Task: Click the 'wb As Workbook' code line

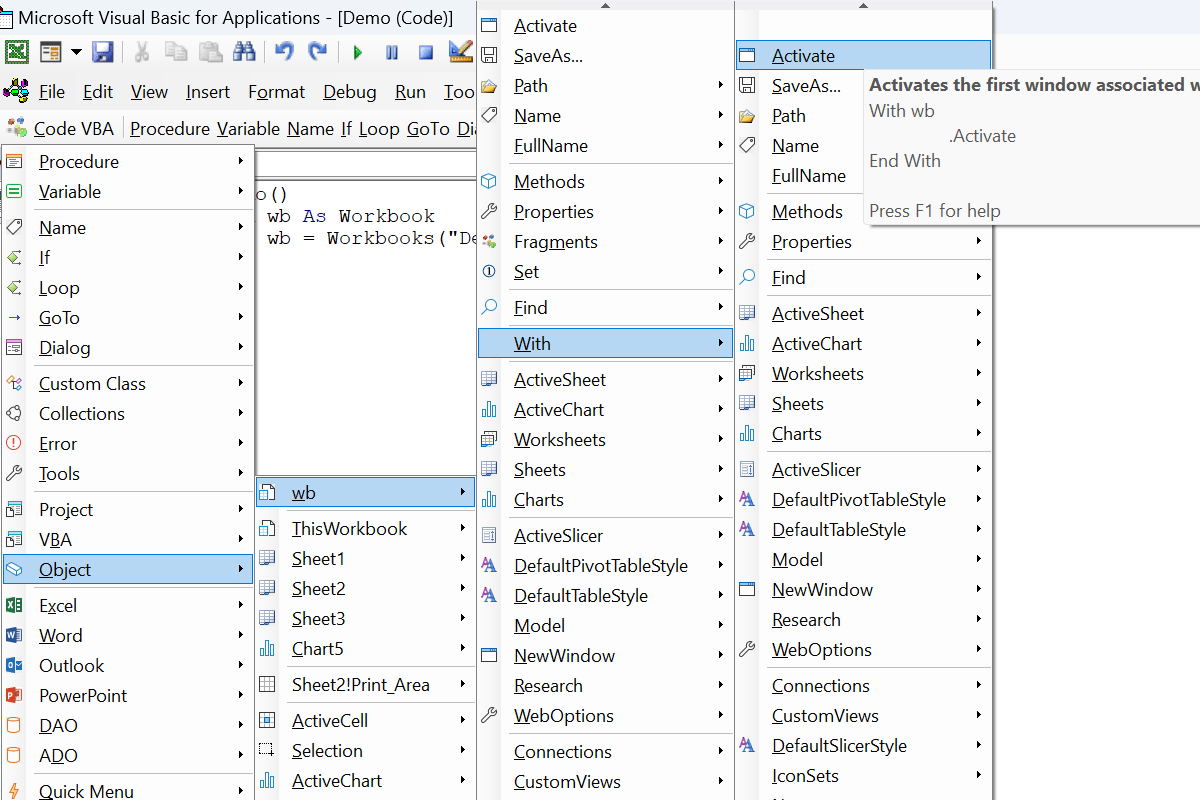Action: (351, 216)
